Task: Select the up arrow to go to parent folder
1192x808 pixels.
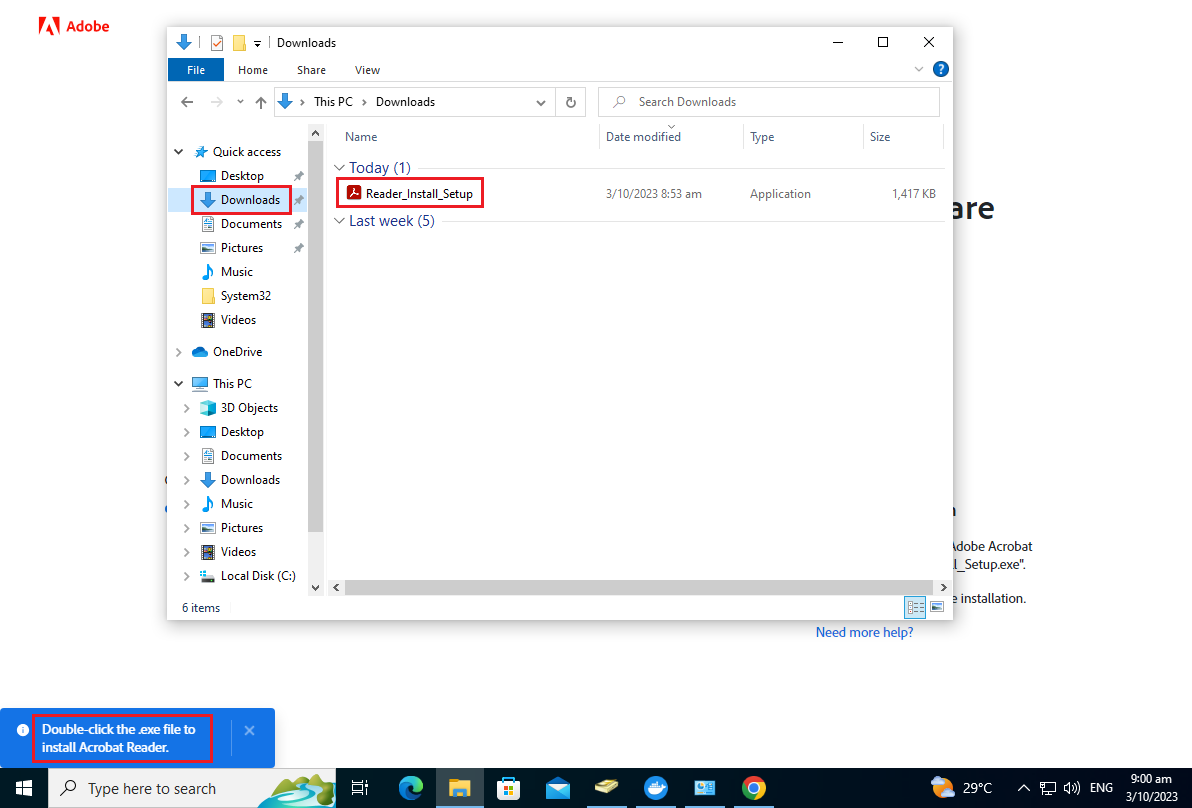Action: click(x=261, y=101)
